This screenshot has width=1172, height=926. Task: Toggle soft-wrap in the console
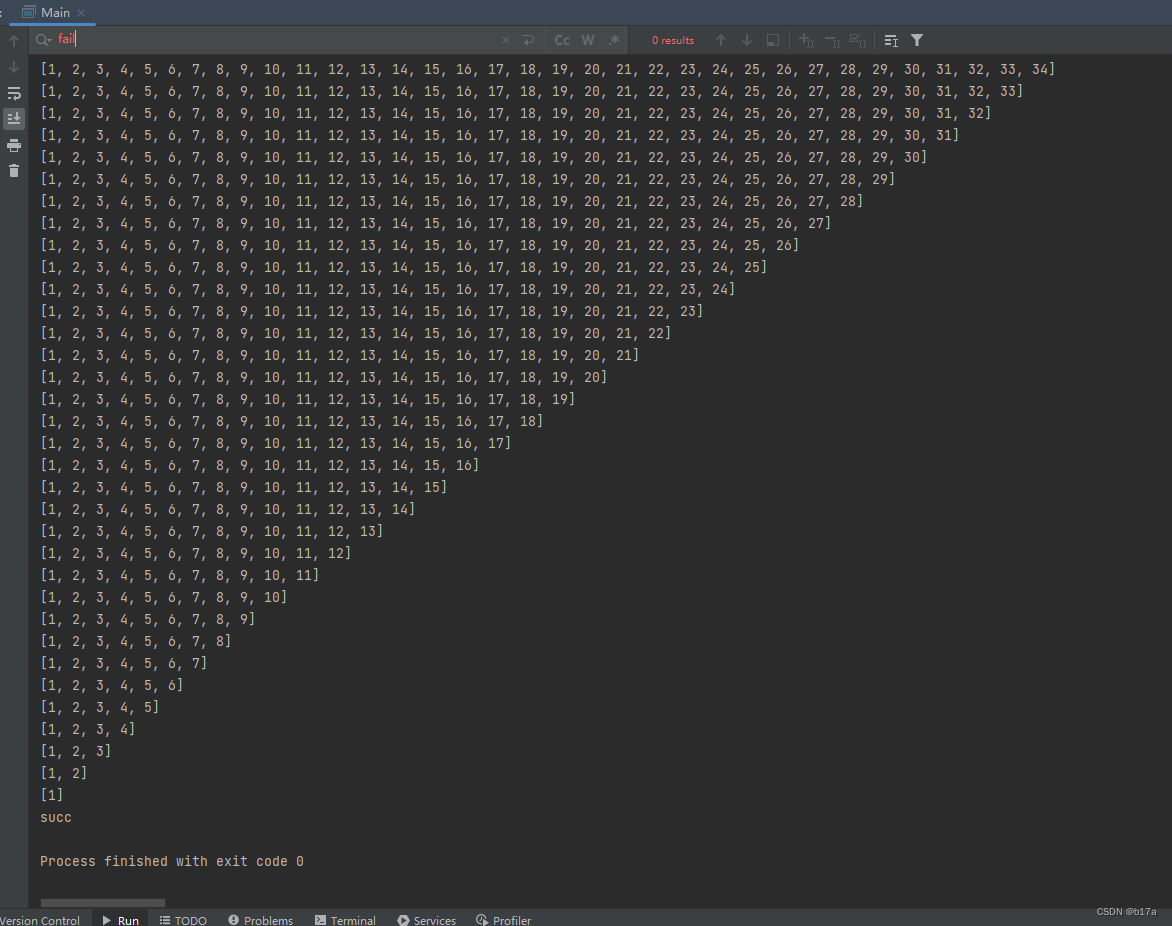pyautogui.click(x=14, y=93)
